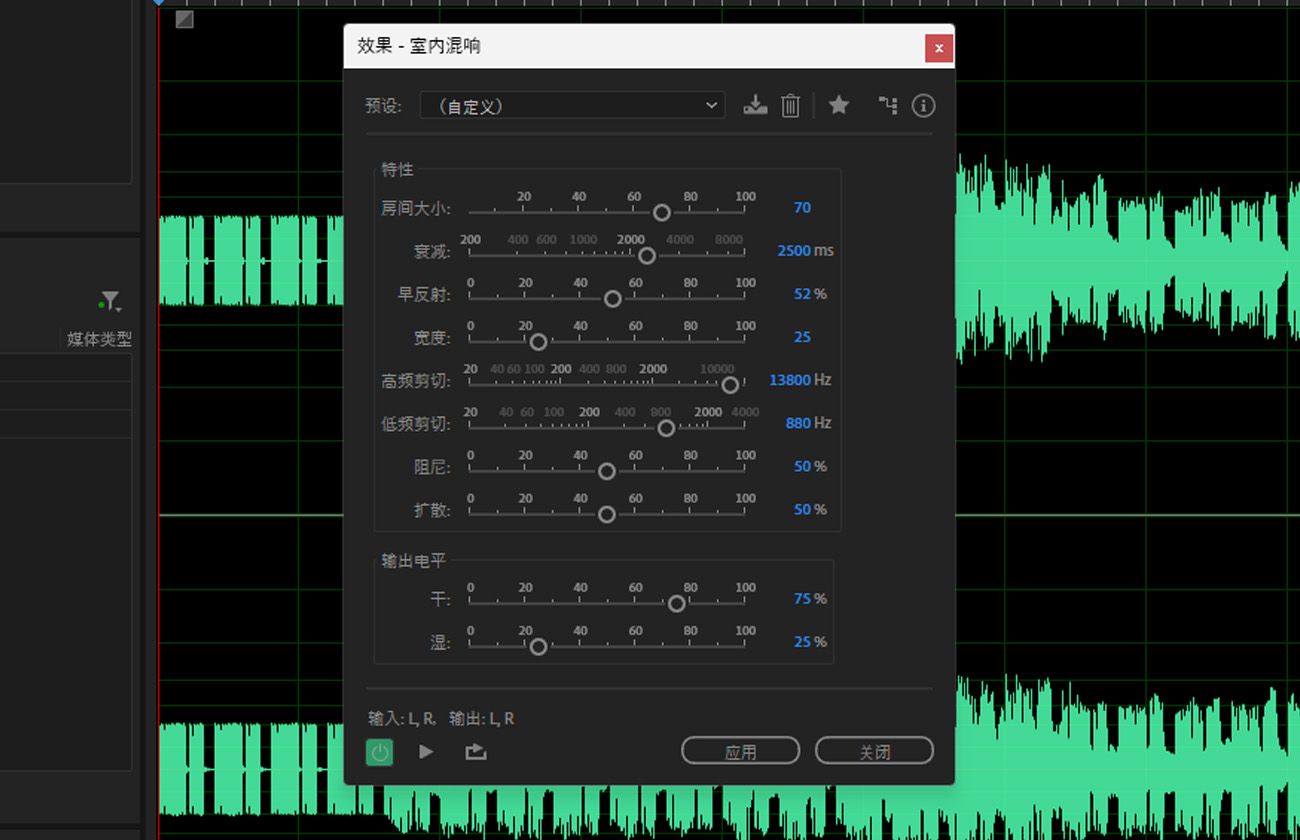The height and width of the screenshot is (840, 1300).
Task: Delete the selected preset
Action: coord(790,105)
